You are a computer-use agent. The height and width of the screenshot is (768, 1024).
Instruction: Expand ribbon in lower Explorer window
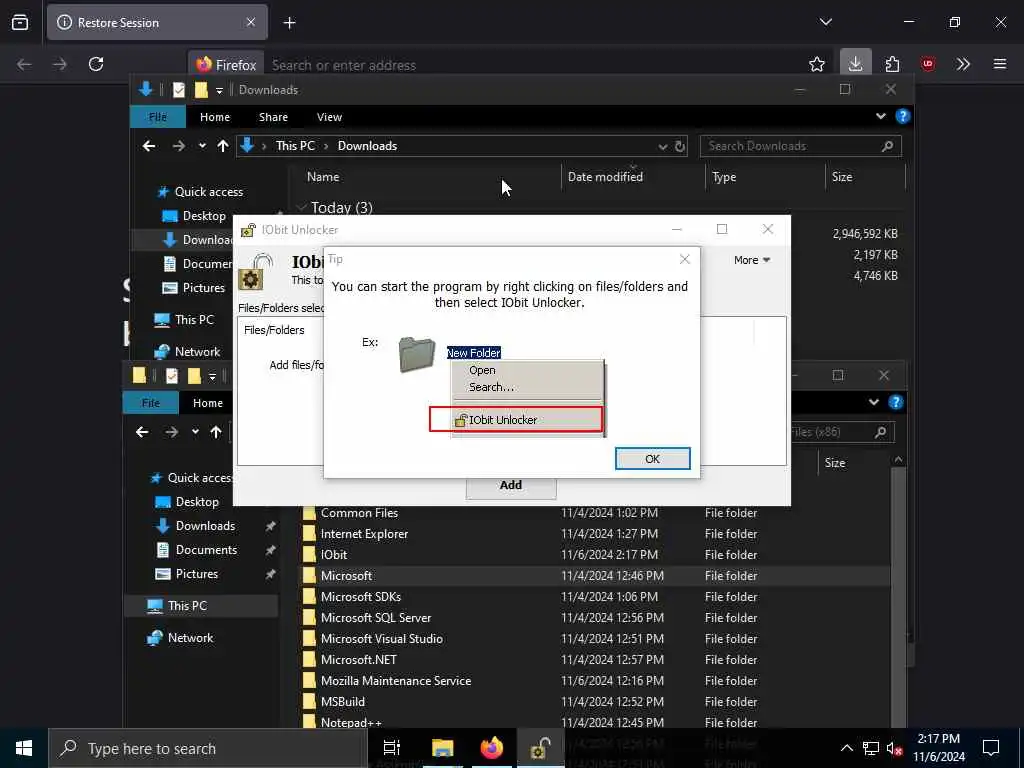pos(874,402)
